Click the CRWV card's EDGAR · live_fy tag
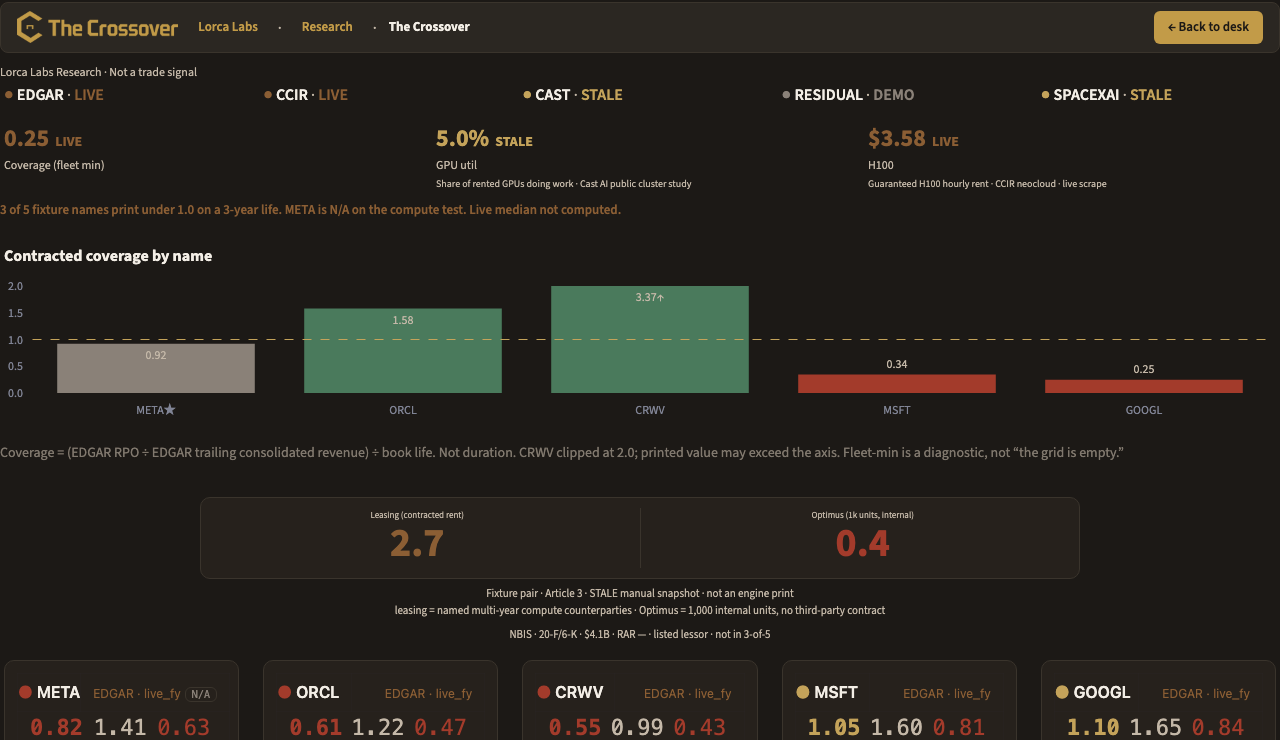 click(x=688, y=694)
